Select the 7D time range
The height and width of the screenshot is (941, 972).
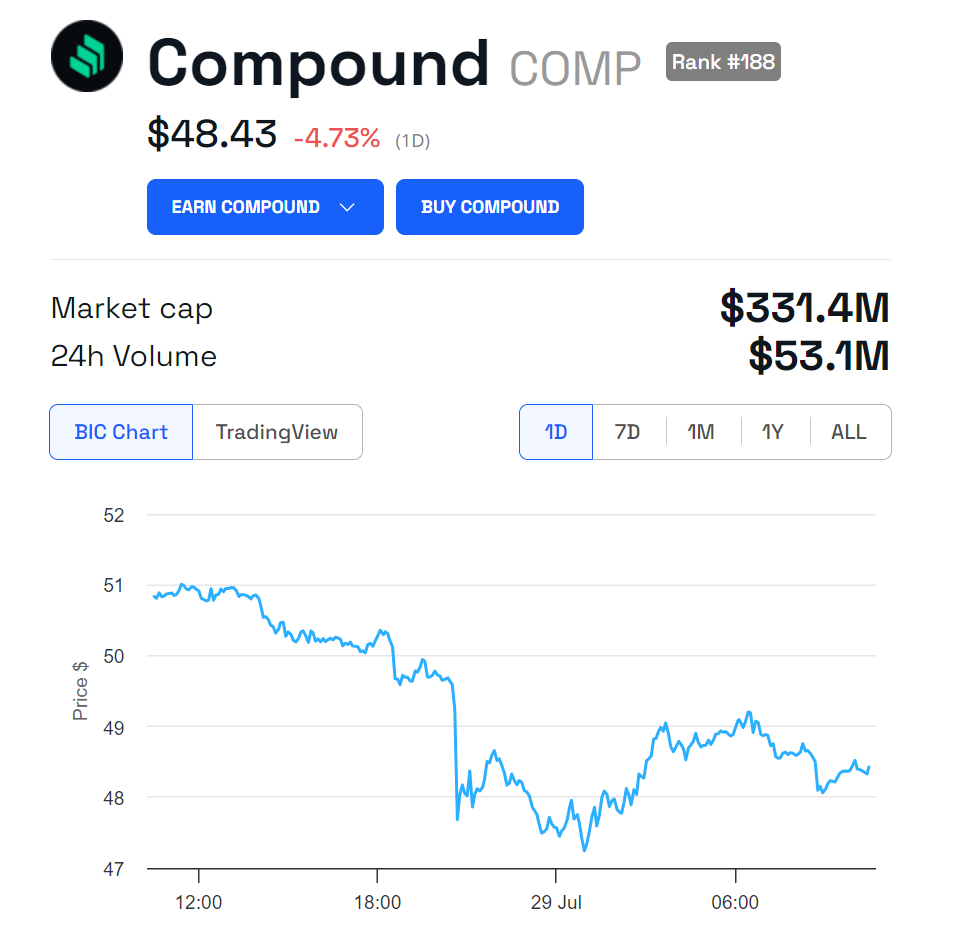628,432
